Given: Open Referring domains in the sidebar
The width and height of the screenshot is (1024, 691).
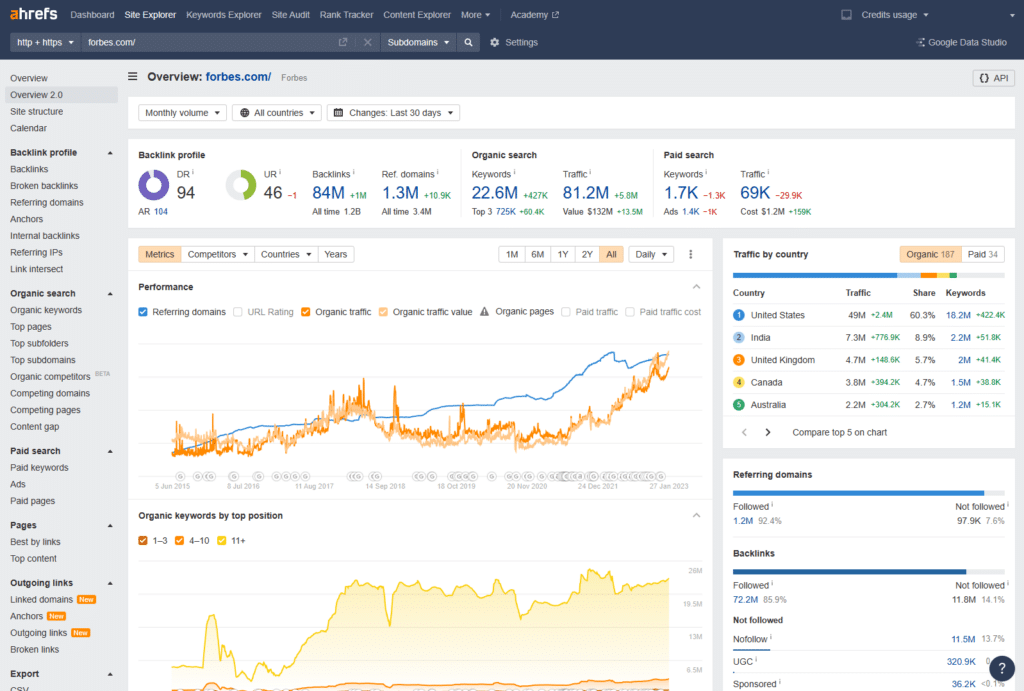Looking at the screenshot, I should click(x=46, y=202).
